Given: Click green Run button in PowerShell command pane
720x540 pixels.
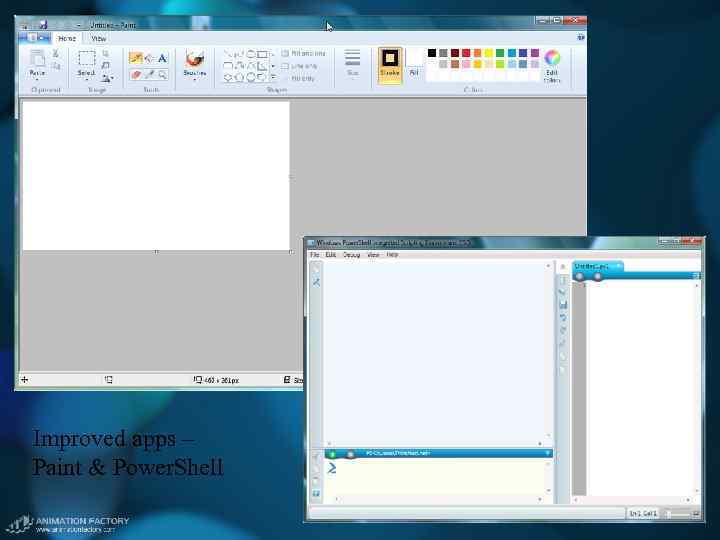Looking at the screenshot, I should coord(332,454).
